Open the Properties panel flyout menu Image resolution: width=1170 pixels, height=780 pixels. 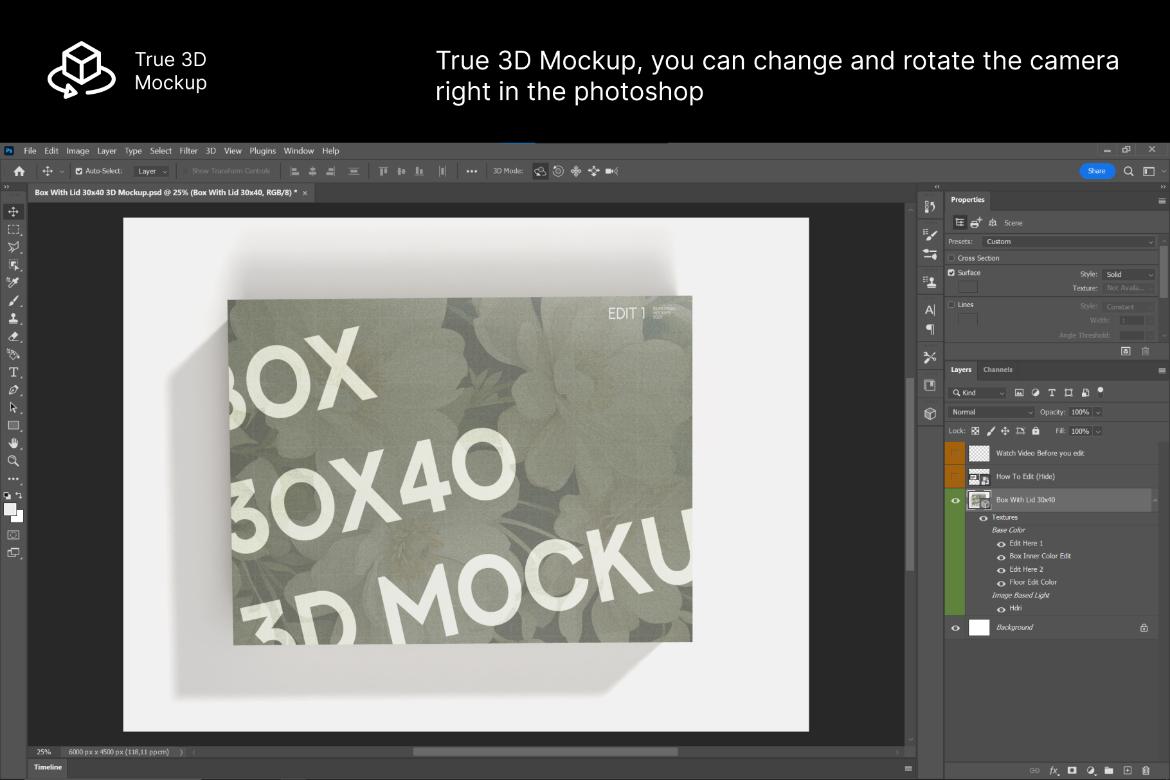1162,201
